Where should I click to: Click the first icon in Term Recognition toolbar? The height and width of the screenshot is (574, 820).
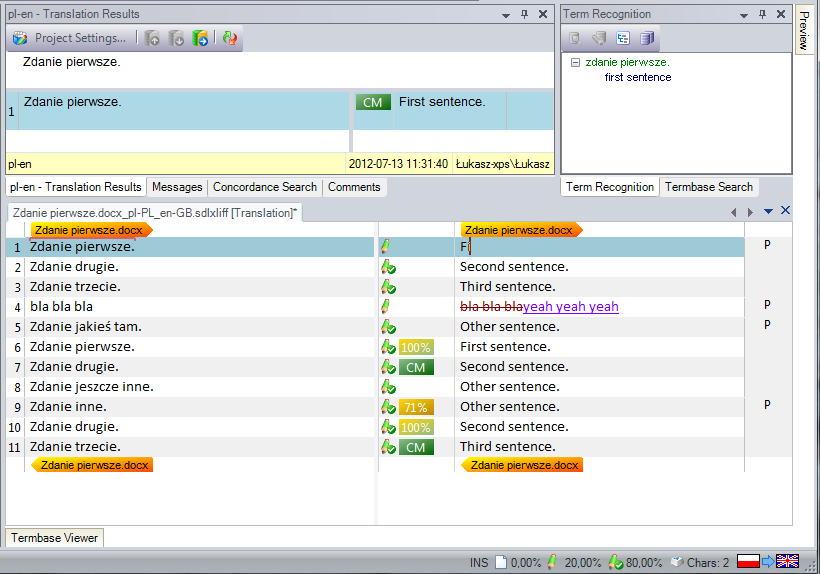(x=574, y=38)
